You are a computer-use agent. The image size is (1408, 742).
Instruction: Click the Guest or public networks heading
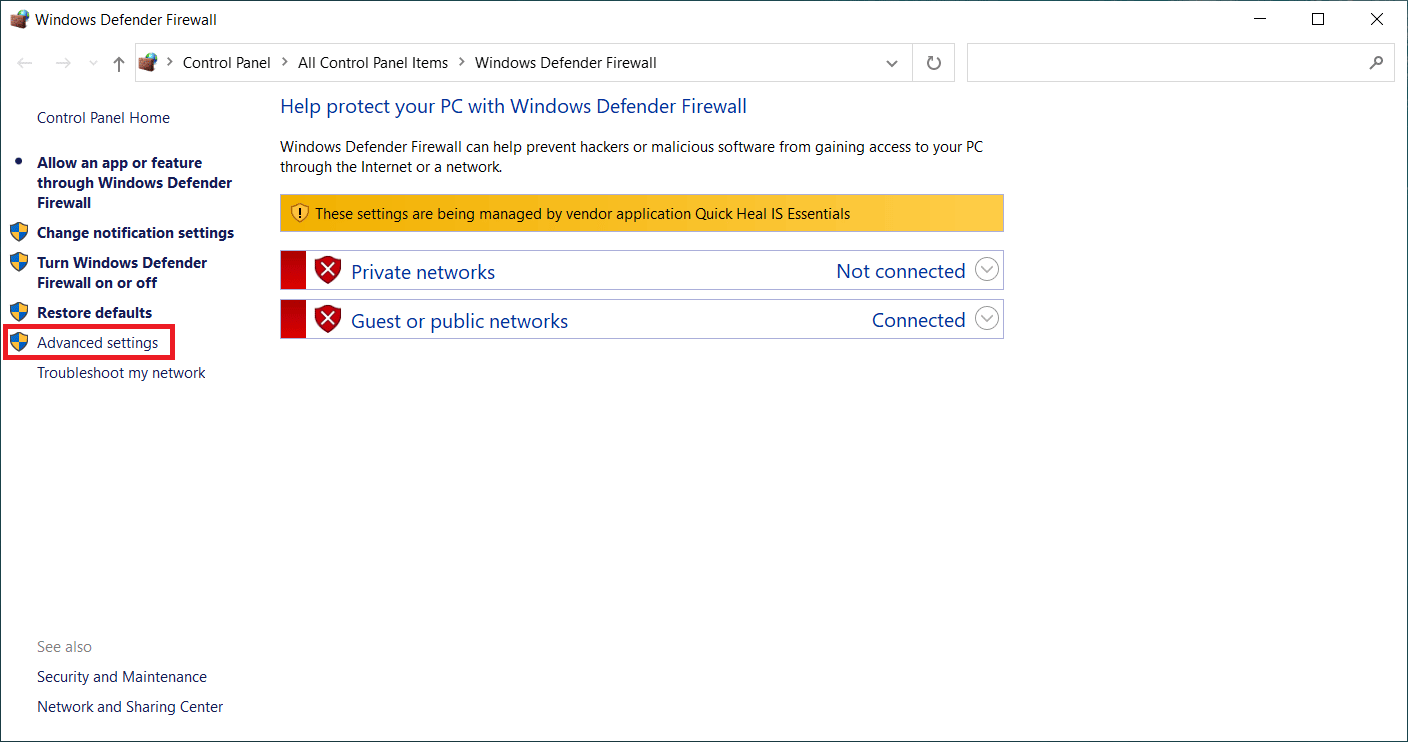[460, 321]
